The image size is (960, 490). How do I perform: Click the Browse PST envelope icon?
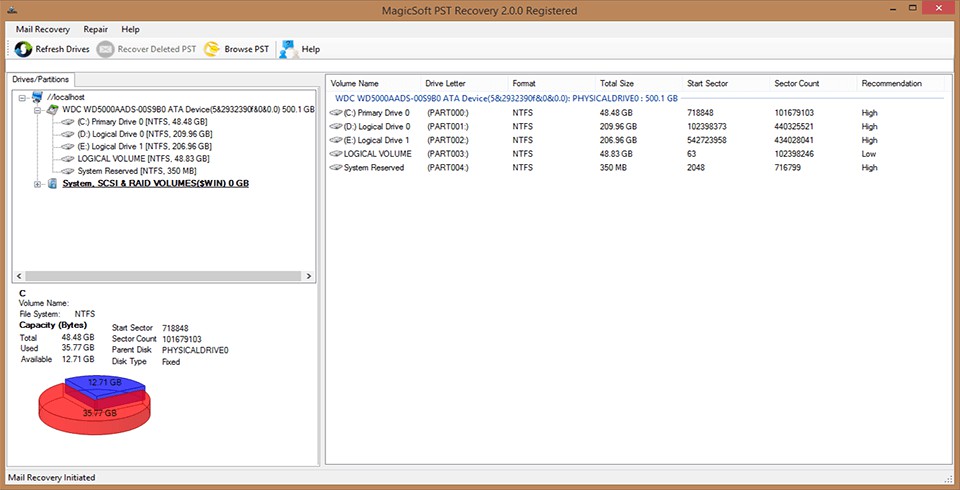(x=212, y=49)
